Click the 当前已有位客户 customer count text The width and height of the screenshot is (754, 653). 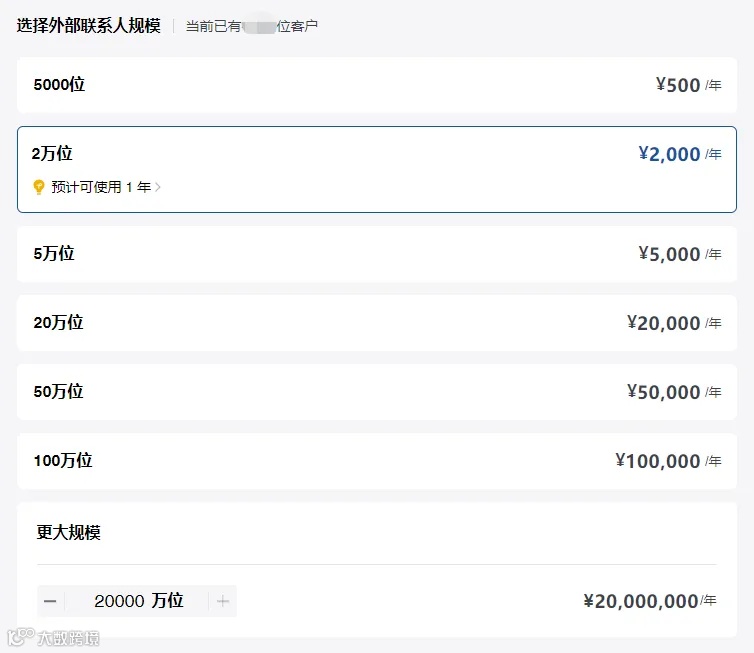(x=252, y=26)
